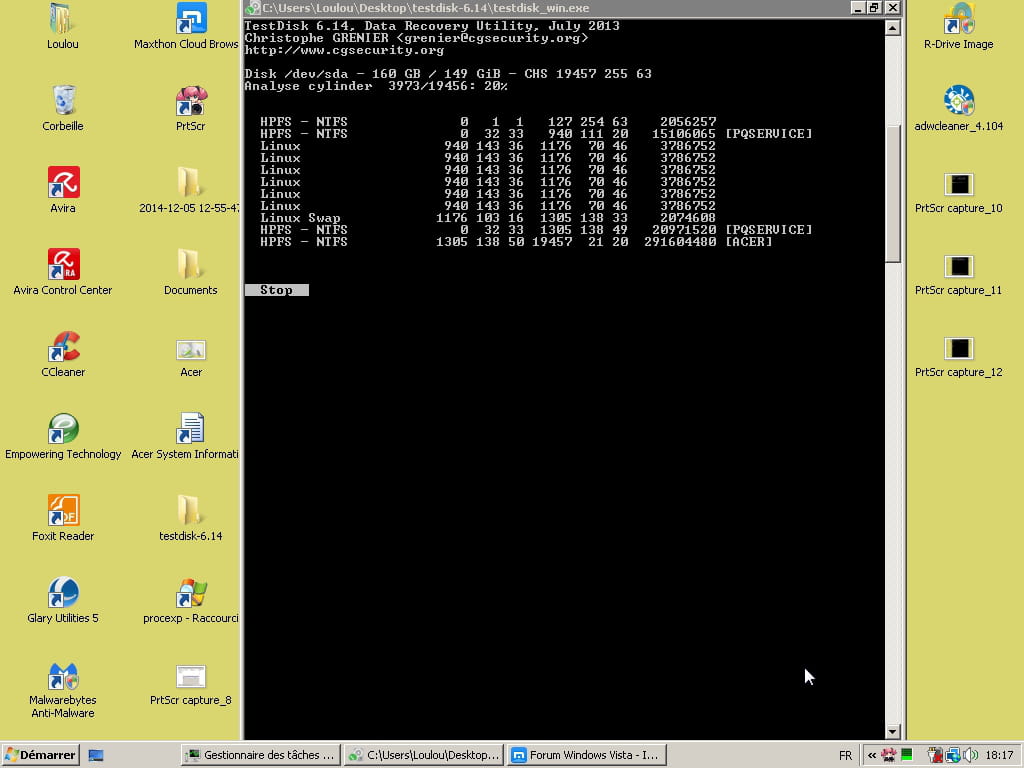Viewport: 1024px width, 768px height.
Task: Click console scrollbar down arrow
Action: tap(893, 731)
